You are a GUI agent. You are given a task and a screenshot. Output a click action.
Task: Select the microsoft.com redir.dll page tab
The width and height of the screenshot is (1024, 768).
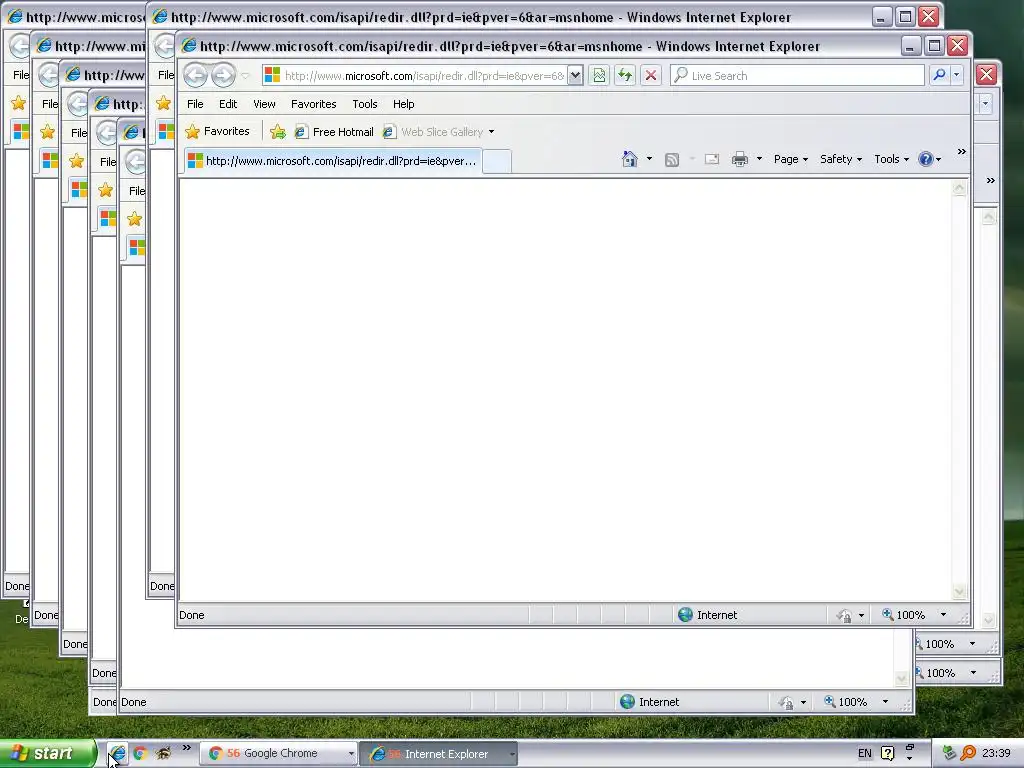pyautogui.click(x=333, y=161)
